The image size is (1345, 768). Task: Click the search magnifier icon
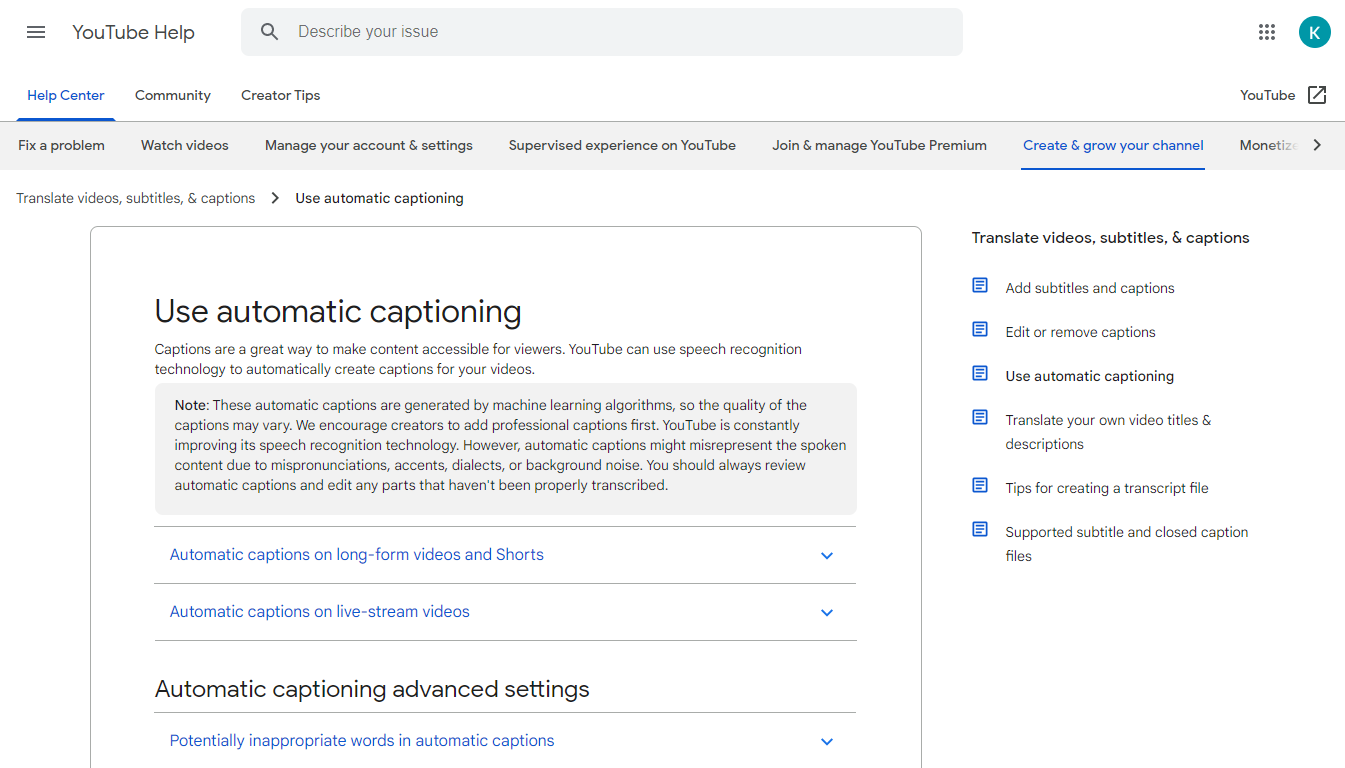[x=270, y=32]
